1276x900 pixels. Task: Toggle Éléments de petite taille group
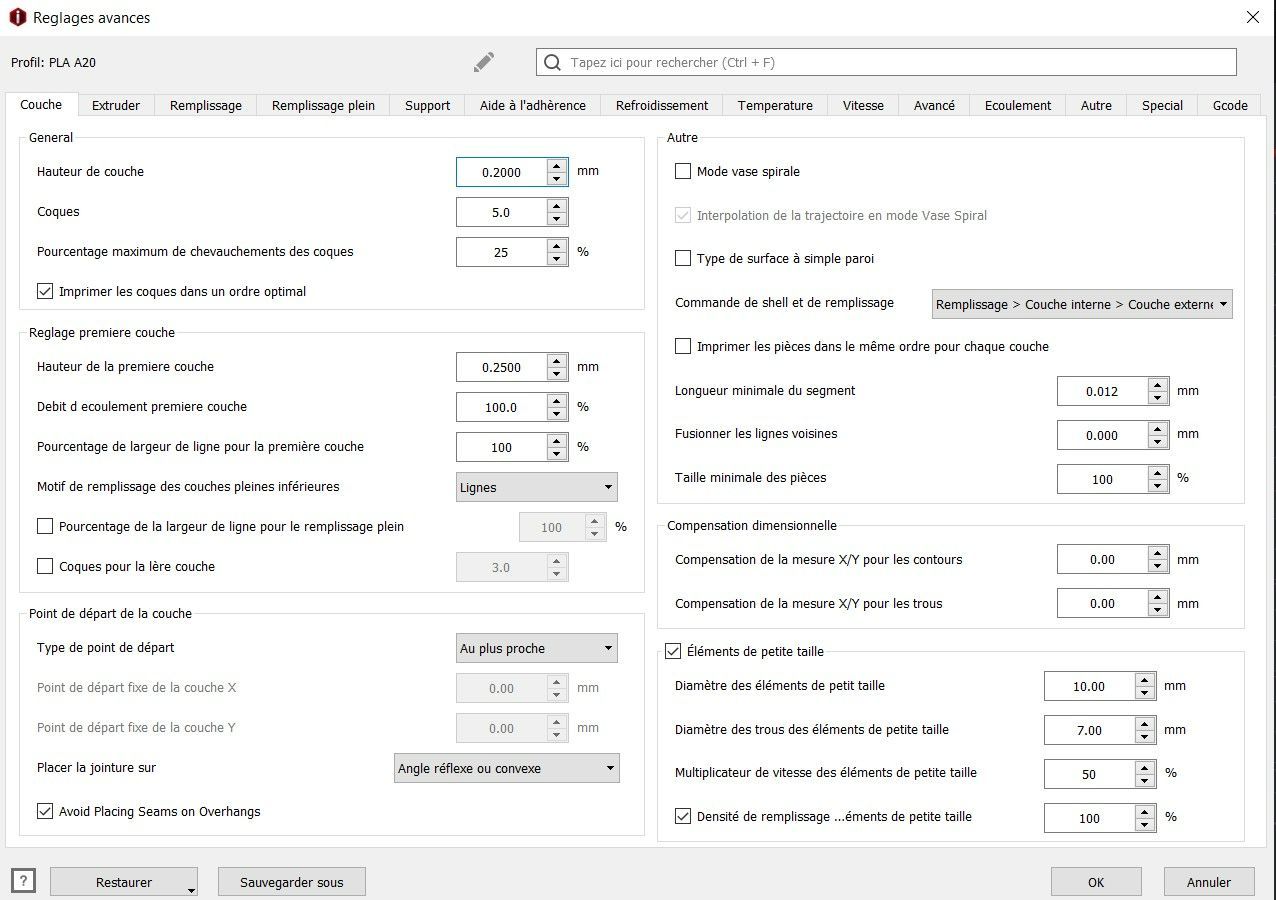coord(673,651)
